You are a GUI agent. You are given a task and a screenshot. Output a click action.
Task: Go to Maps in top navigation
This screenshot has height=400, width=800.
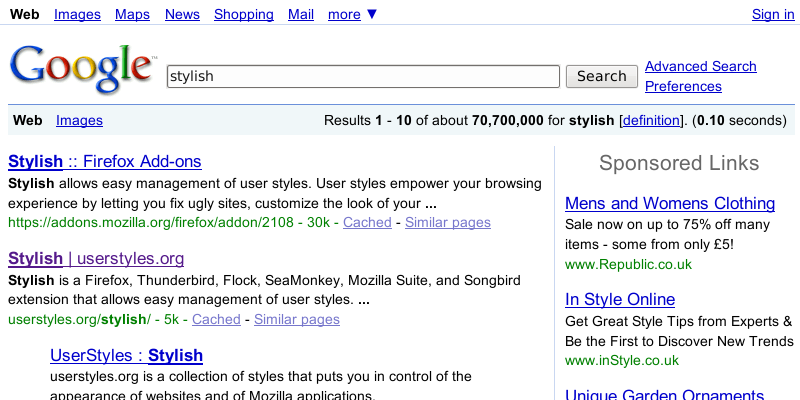click(x=132, y=14)
